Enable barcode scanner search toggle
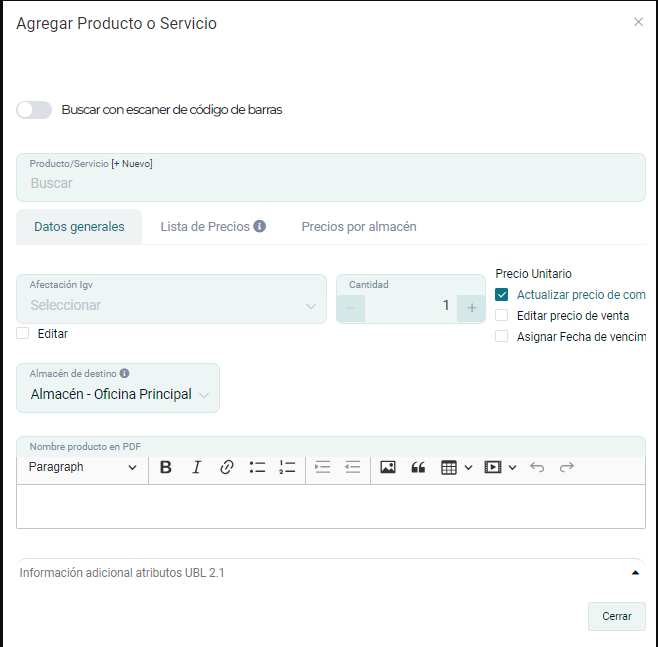 [x=34, y=110]
